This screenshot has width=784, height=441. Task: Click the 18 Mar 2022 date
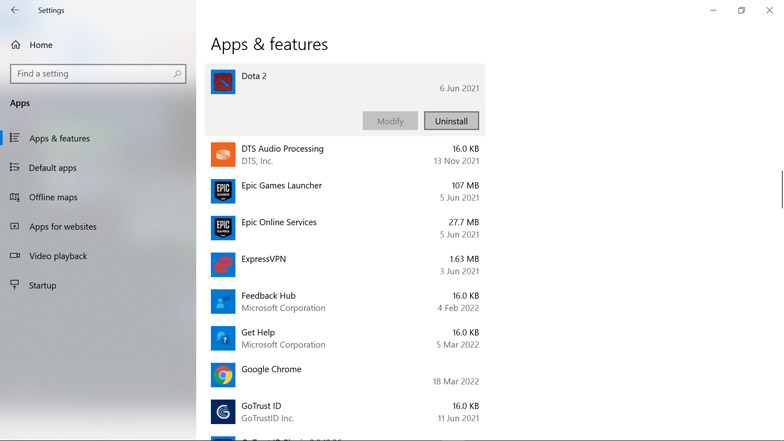456,382
